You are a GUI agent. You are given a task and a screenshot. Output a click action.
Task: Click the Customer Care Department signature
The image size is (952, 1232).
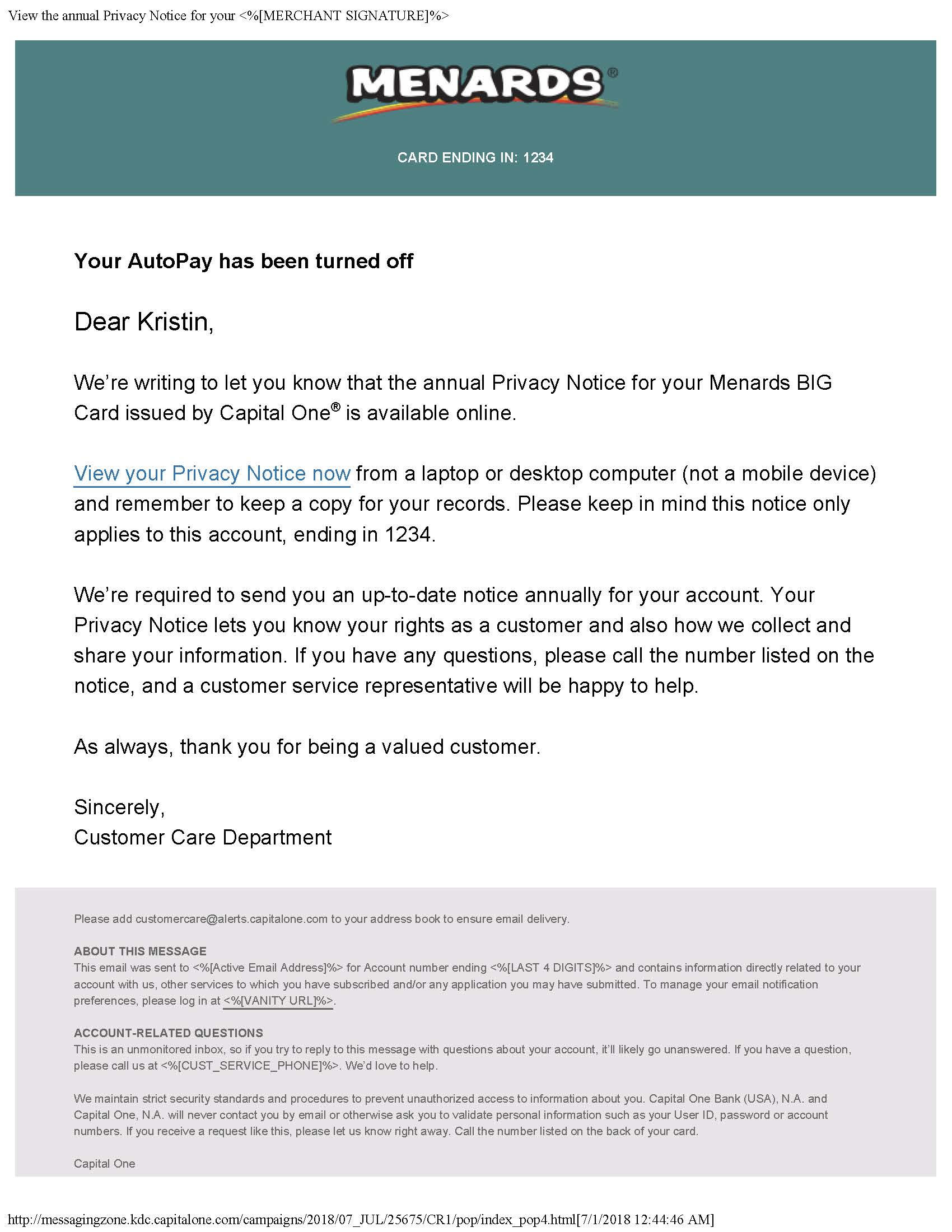(203, 837)
